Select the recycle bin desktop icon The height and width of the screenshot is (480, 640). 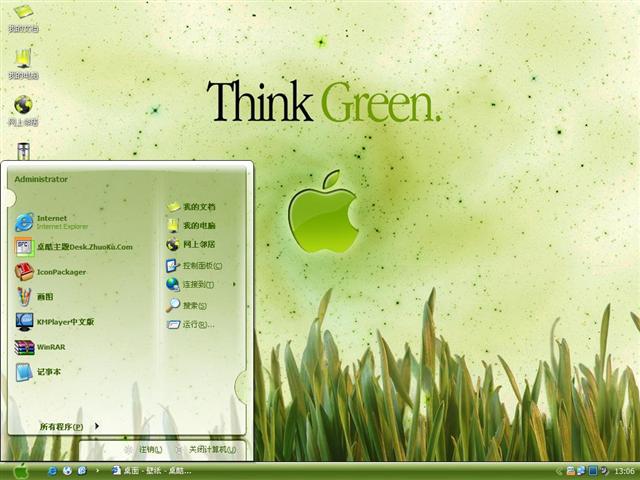tap(23, 151)
